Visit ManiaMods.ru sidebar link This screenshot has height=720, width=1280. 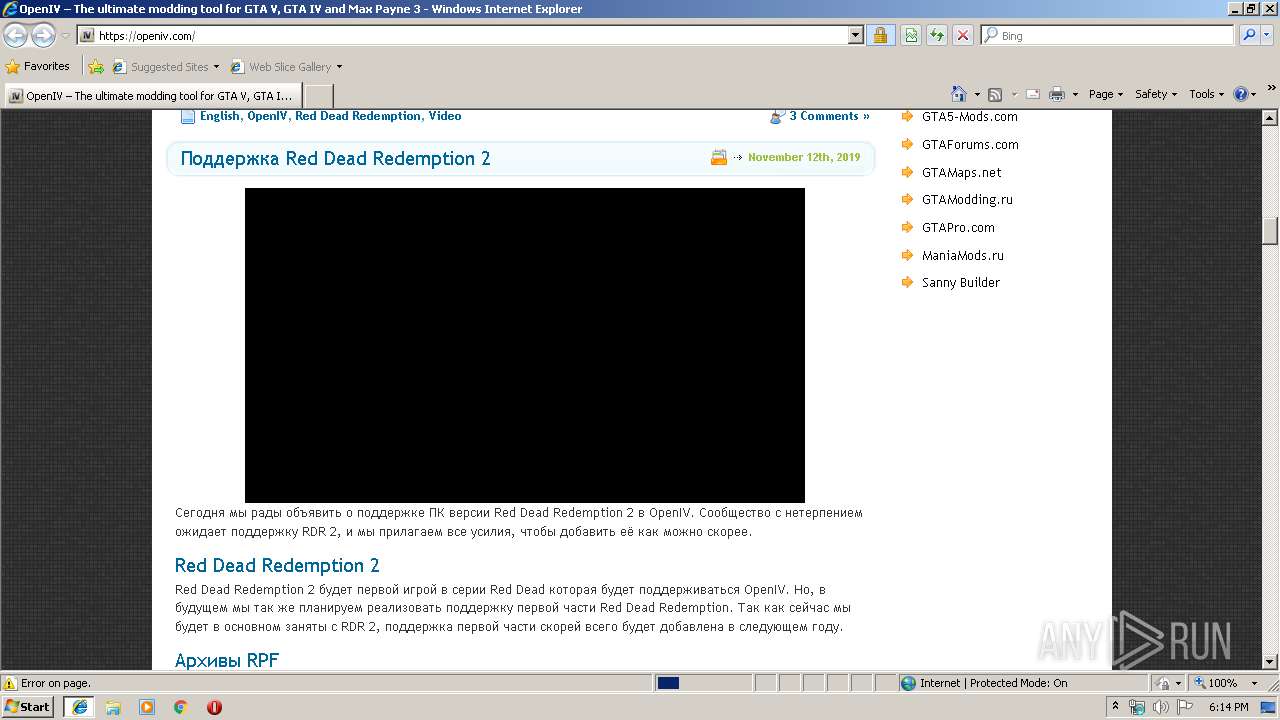point(963,255)
